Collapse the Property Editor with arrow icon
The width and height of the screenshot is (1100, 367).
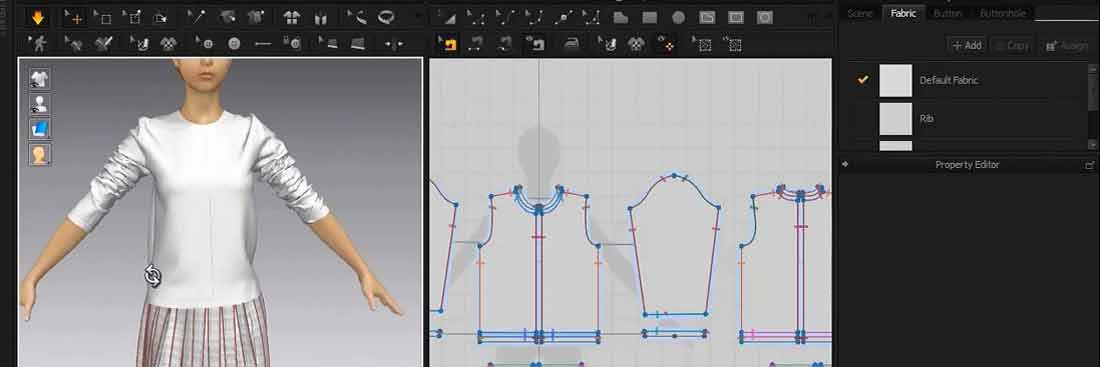845,164
